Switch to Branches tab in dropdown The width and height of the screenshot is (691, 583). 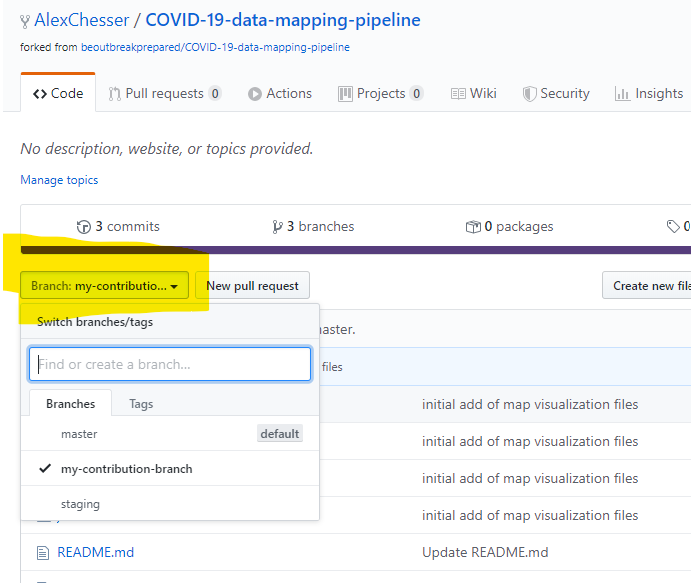pyautogui.click(x=71, y=404)
